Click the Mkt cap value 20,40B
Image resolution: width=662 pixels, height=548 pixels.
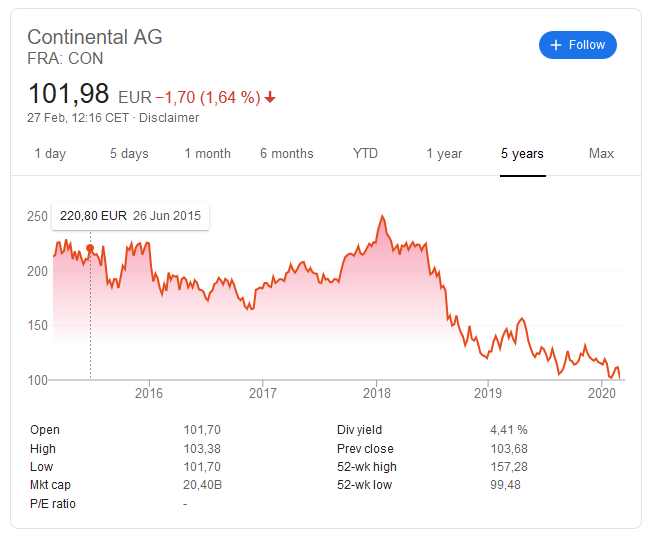(203, 485)
